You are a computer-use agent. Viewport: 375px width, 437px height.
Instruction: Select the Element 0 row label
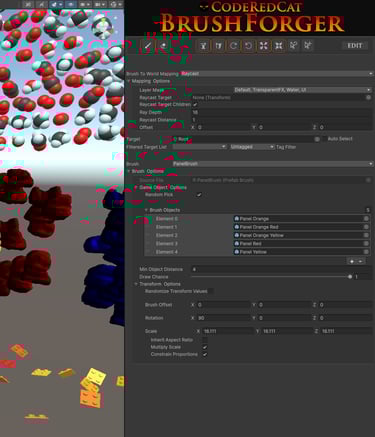(x=167, y=219)
